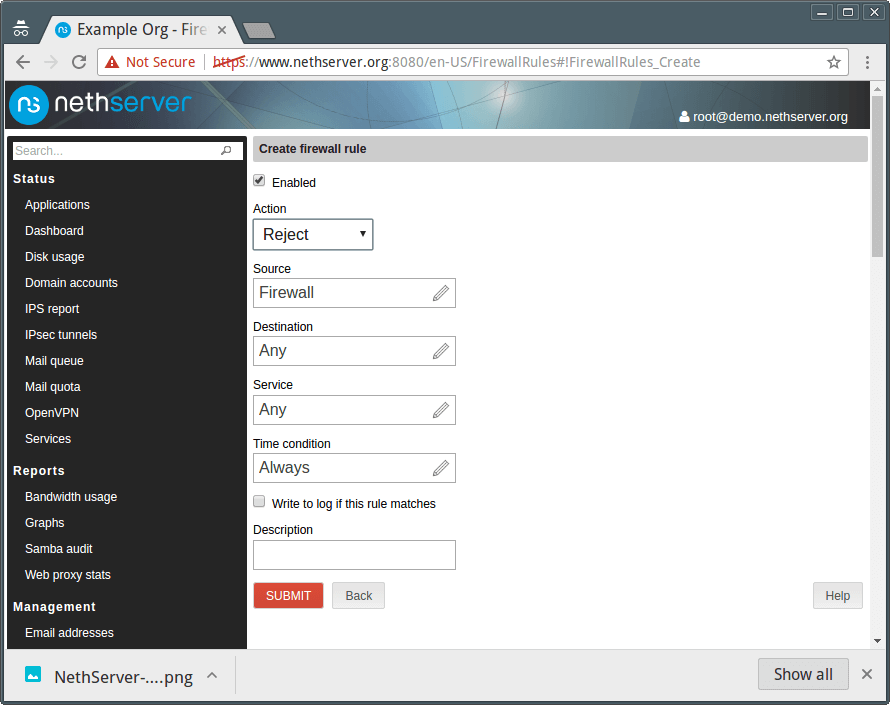
Task: Click the red SUBMIT button
Action: [x=288, y=595]
